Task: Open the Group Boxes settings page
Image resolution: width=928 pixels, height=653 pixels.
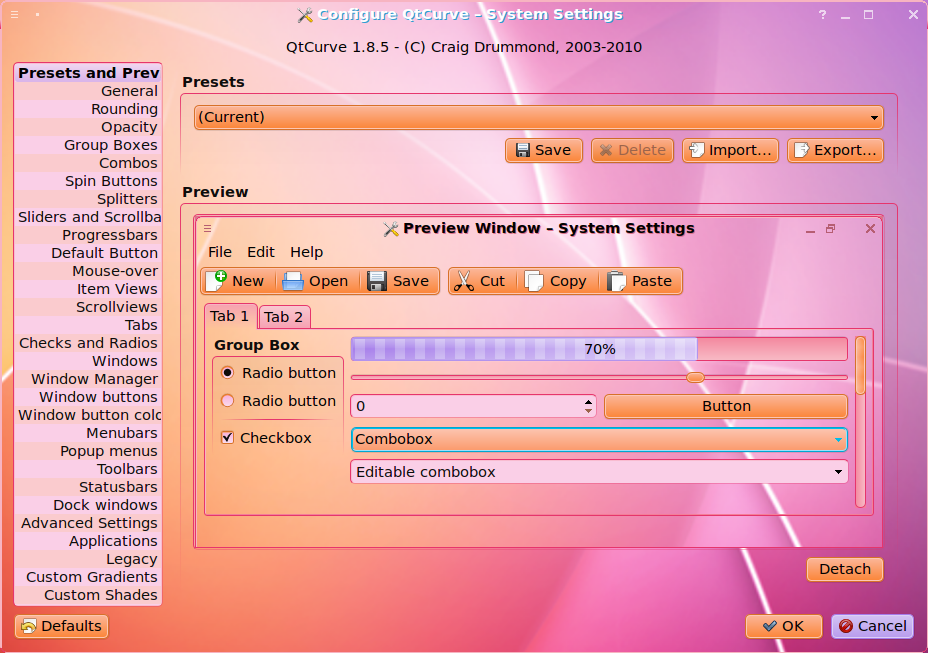Action: [88, 145]
